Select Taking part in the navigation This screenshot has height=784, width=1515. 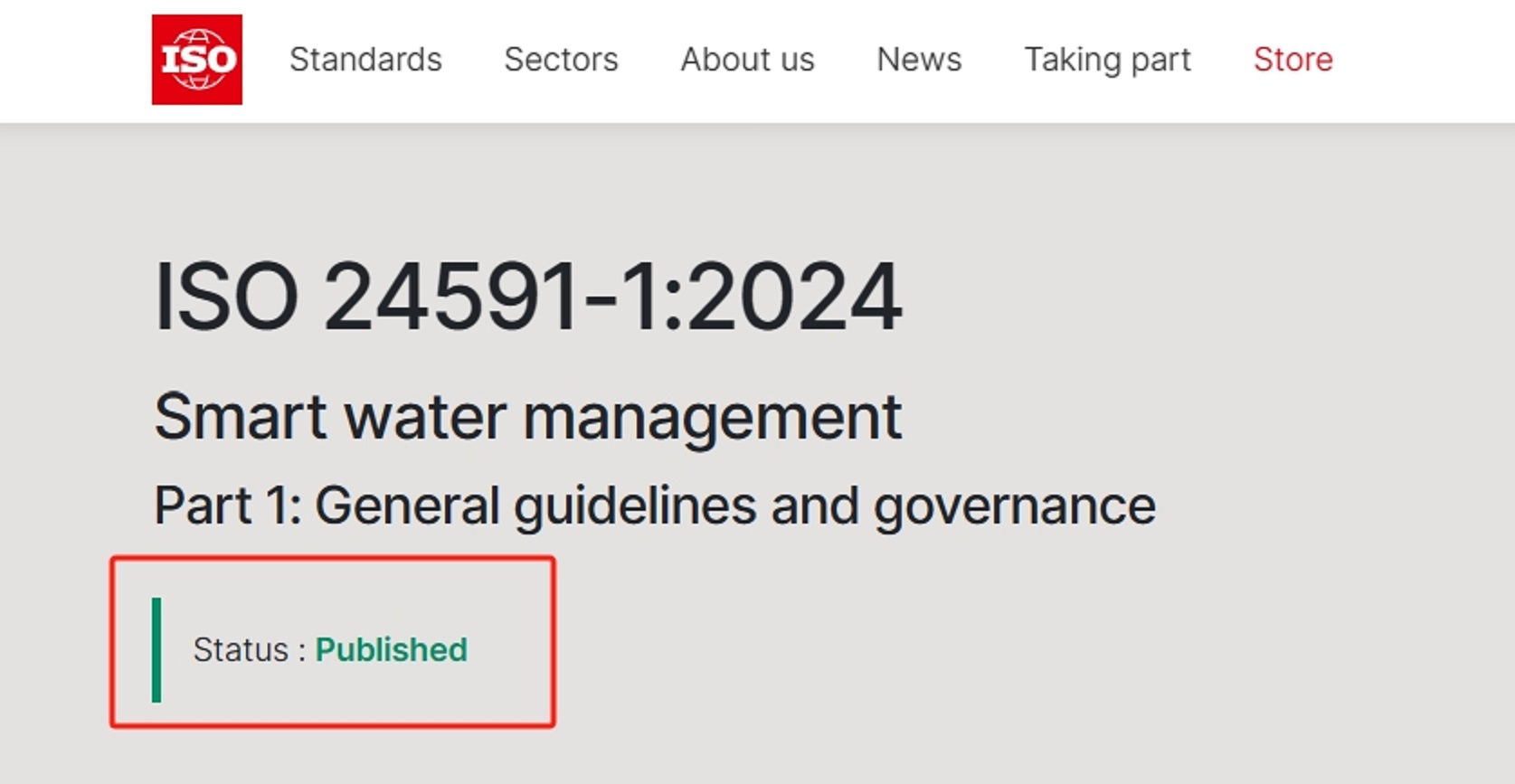[x=1107, y=60]
